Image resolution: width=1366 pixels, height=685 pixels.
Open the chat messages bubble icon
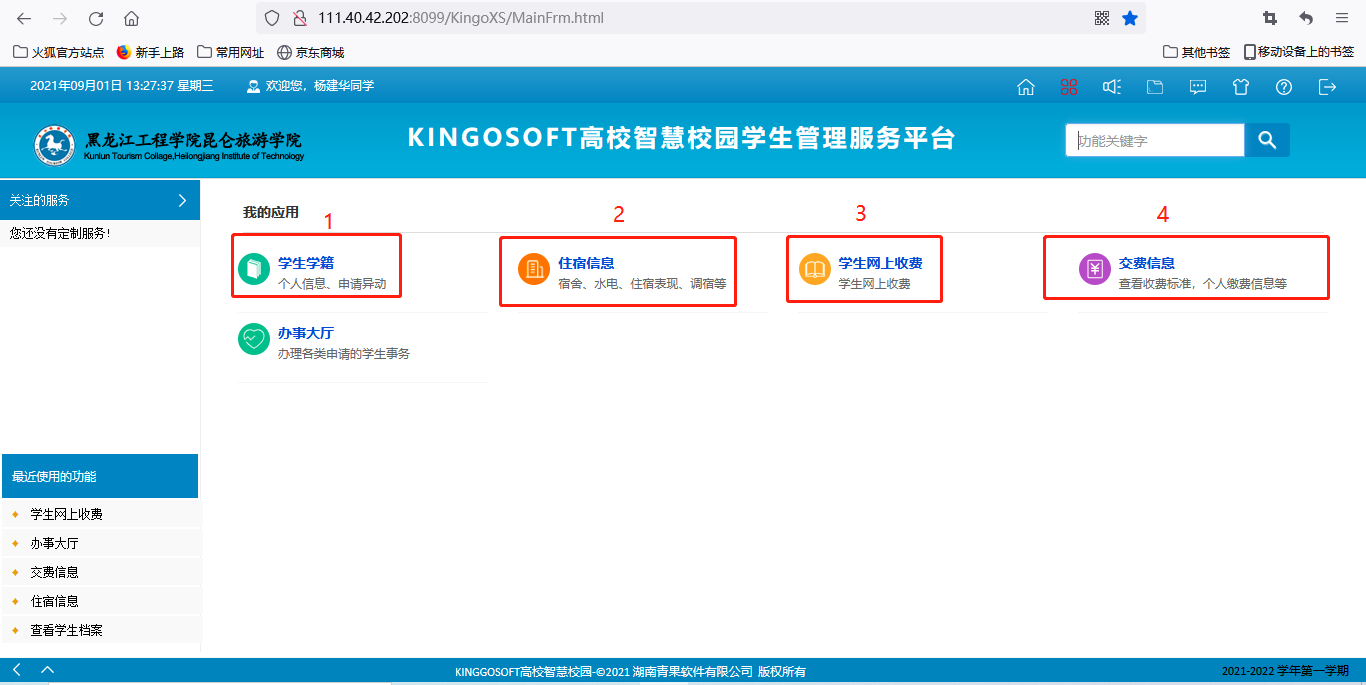point(1198,87)
